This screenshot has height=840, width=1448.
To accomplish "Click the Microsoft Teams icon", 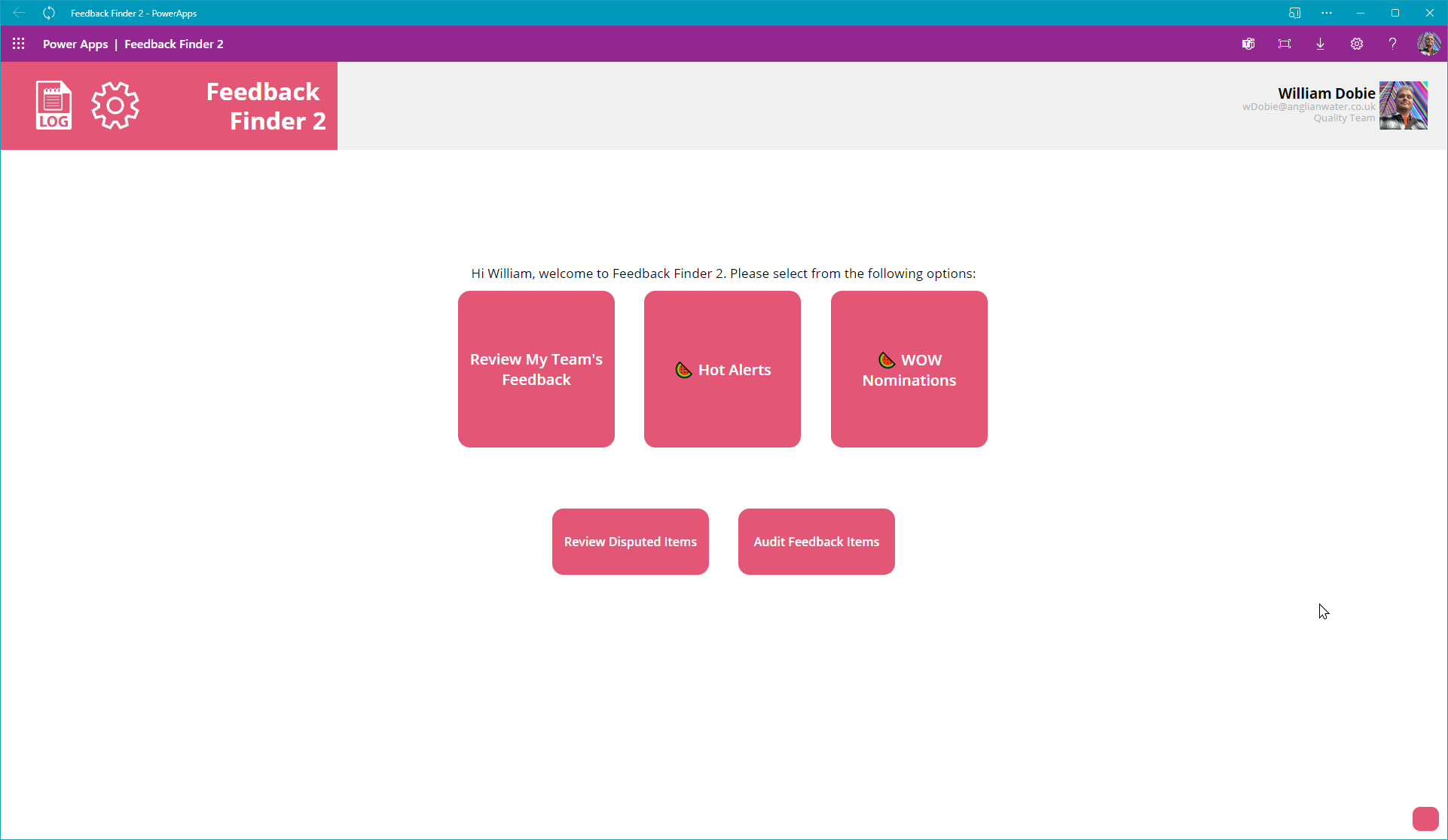I will pos(1248,44).
